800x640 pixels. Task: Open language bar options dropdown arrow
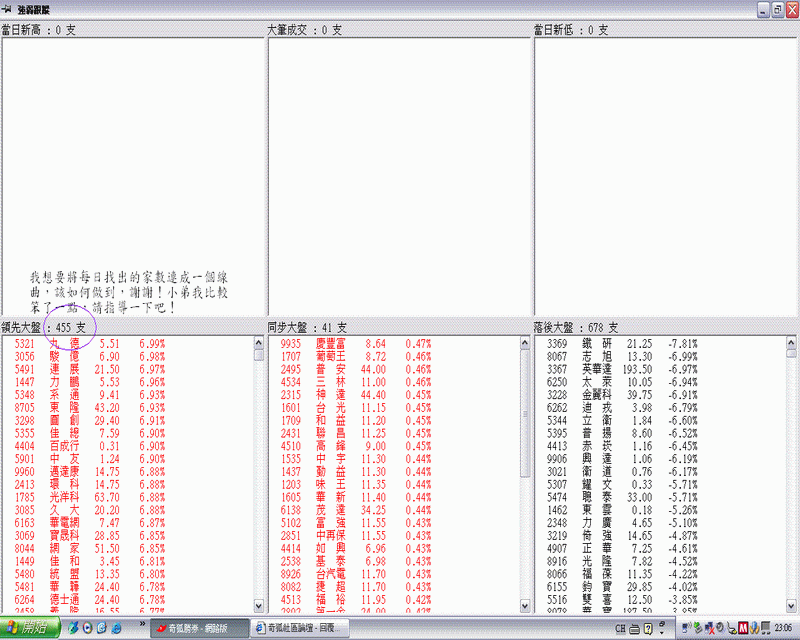click(x=662, y=631)
